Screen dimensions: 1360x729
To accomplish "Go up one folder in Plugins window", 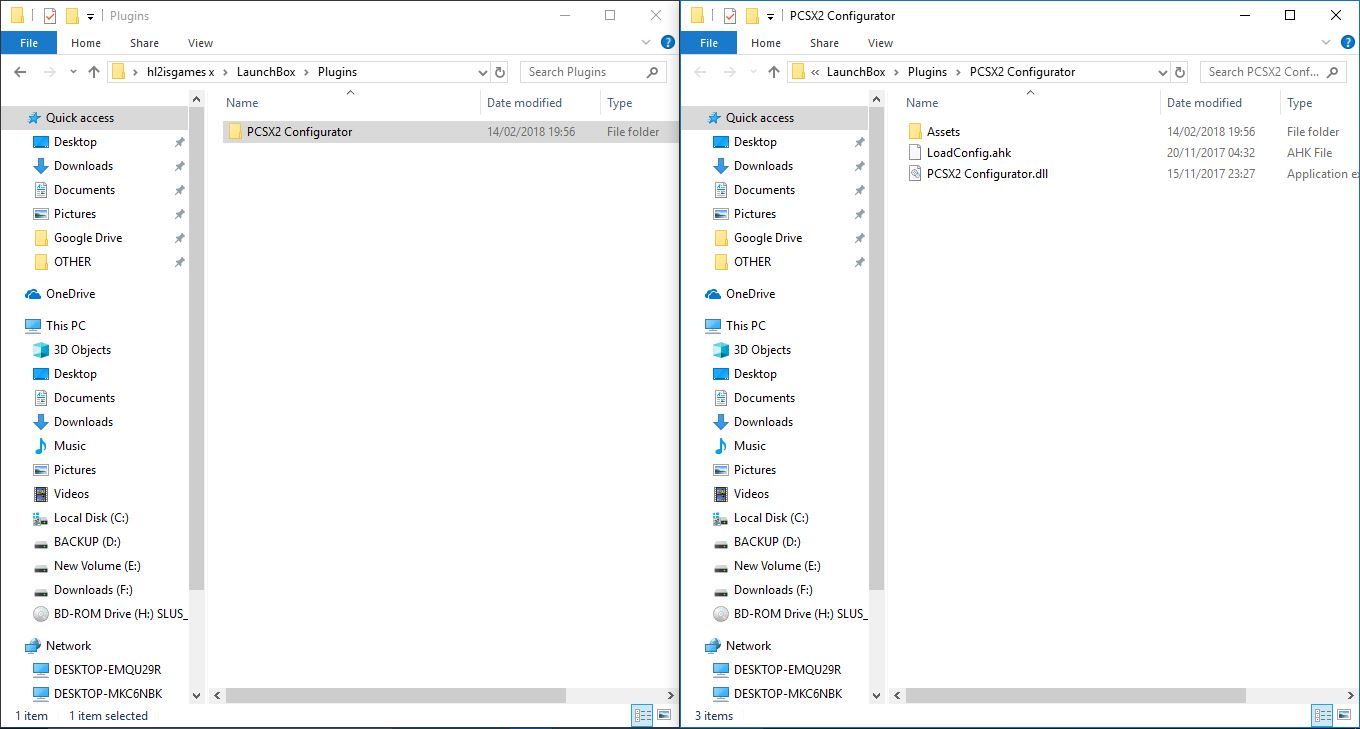I will pos(94,72).
